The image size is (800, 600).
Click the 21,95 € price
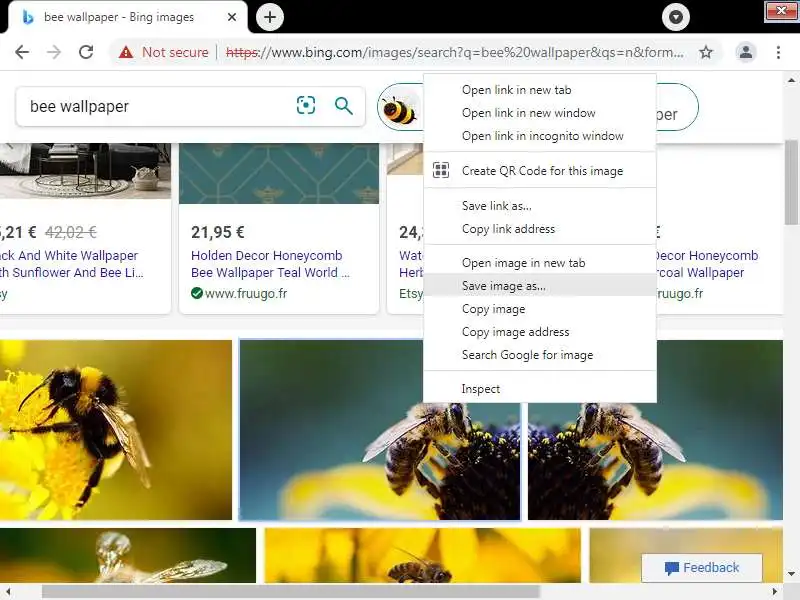(x=218, y=232)
